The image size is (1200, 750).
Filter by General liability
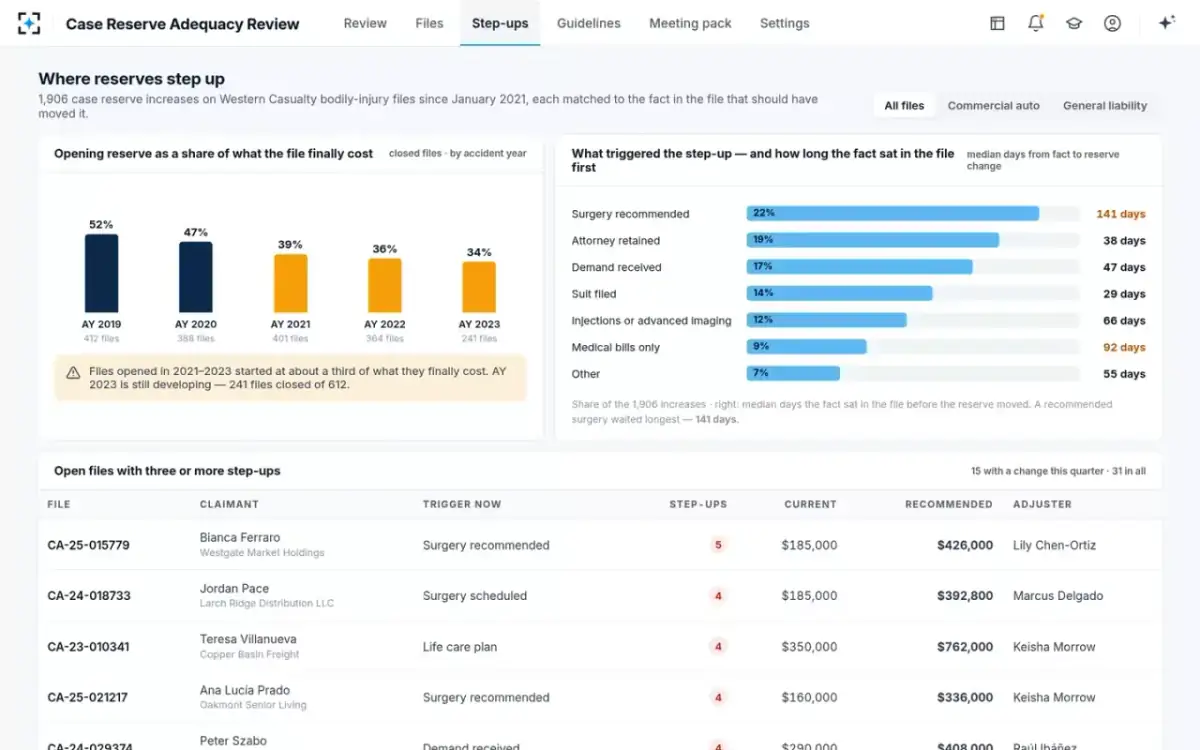(x=1105, y=105)
